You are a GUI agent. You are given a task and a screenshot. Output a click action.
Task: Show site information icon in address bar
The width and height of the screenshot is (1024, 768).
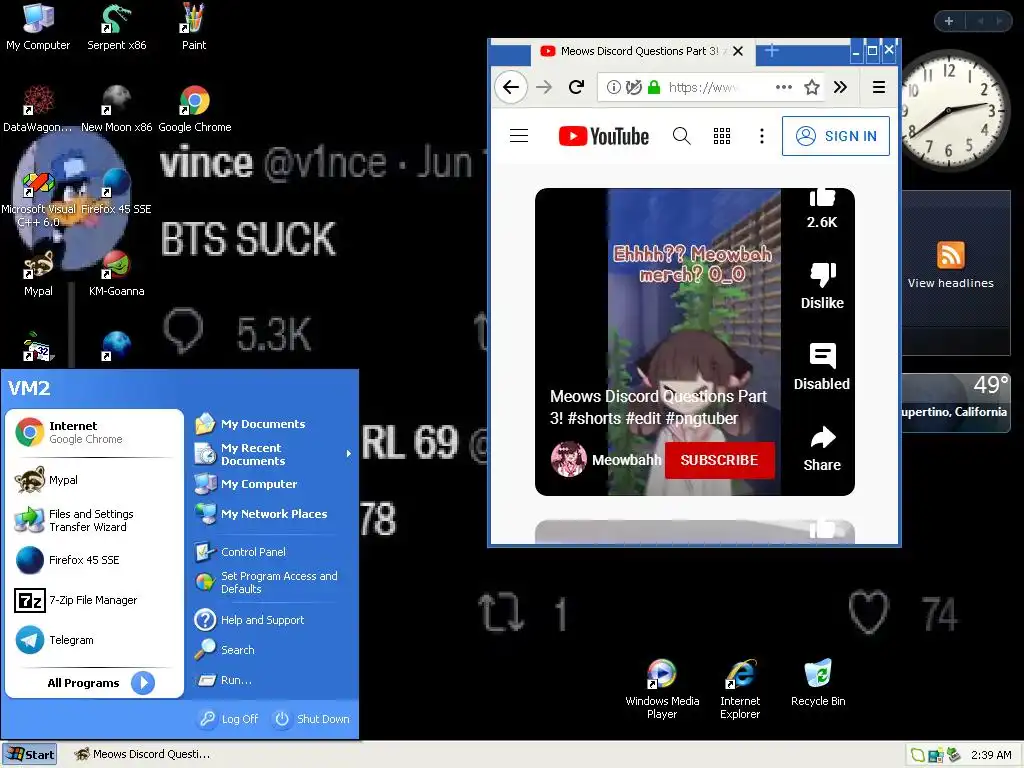point(613,87)
